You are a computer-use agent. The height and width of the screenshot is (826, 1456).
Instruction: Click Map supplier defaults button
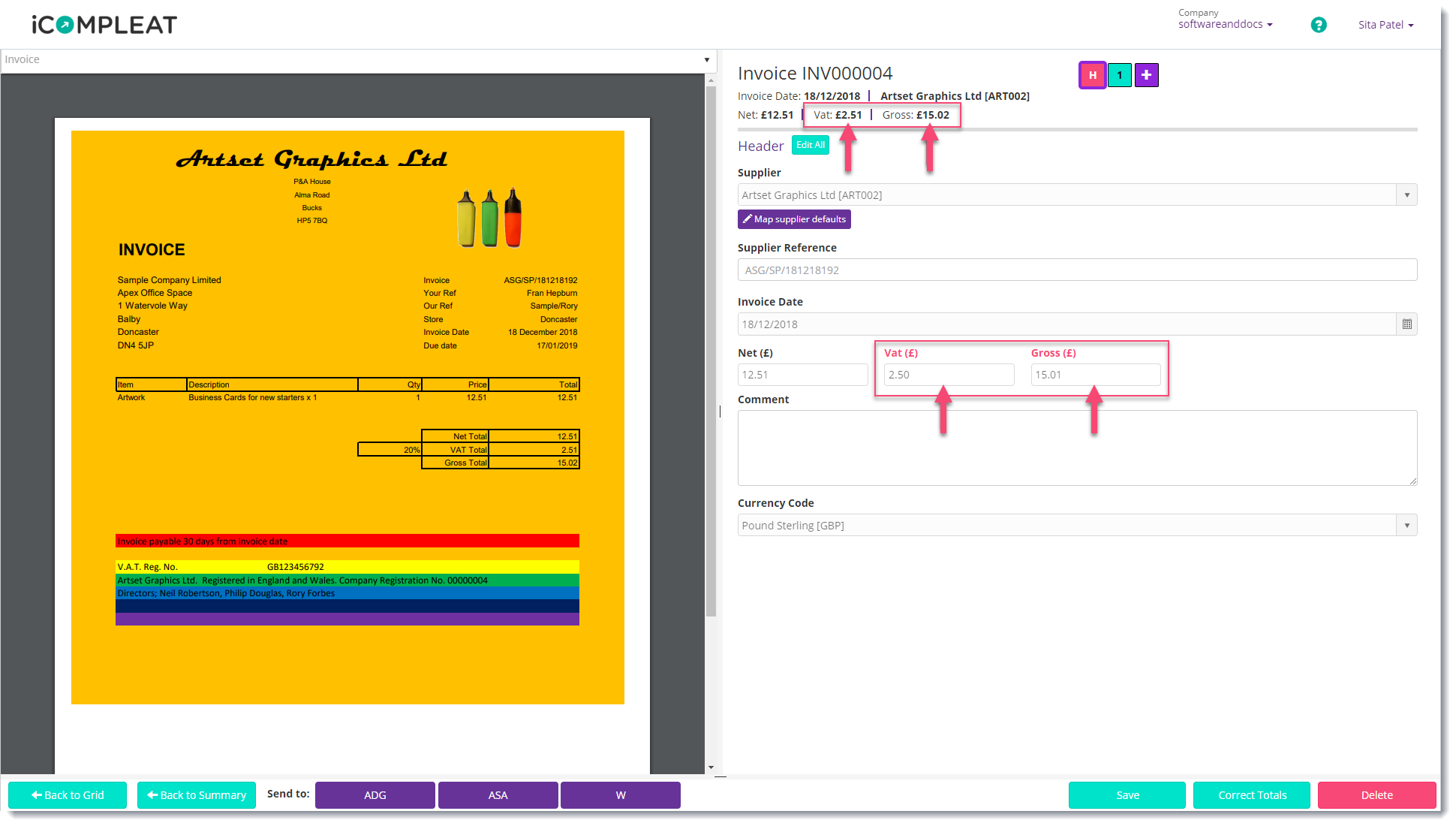coord(794,219)
